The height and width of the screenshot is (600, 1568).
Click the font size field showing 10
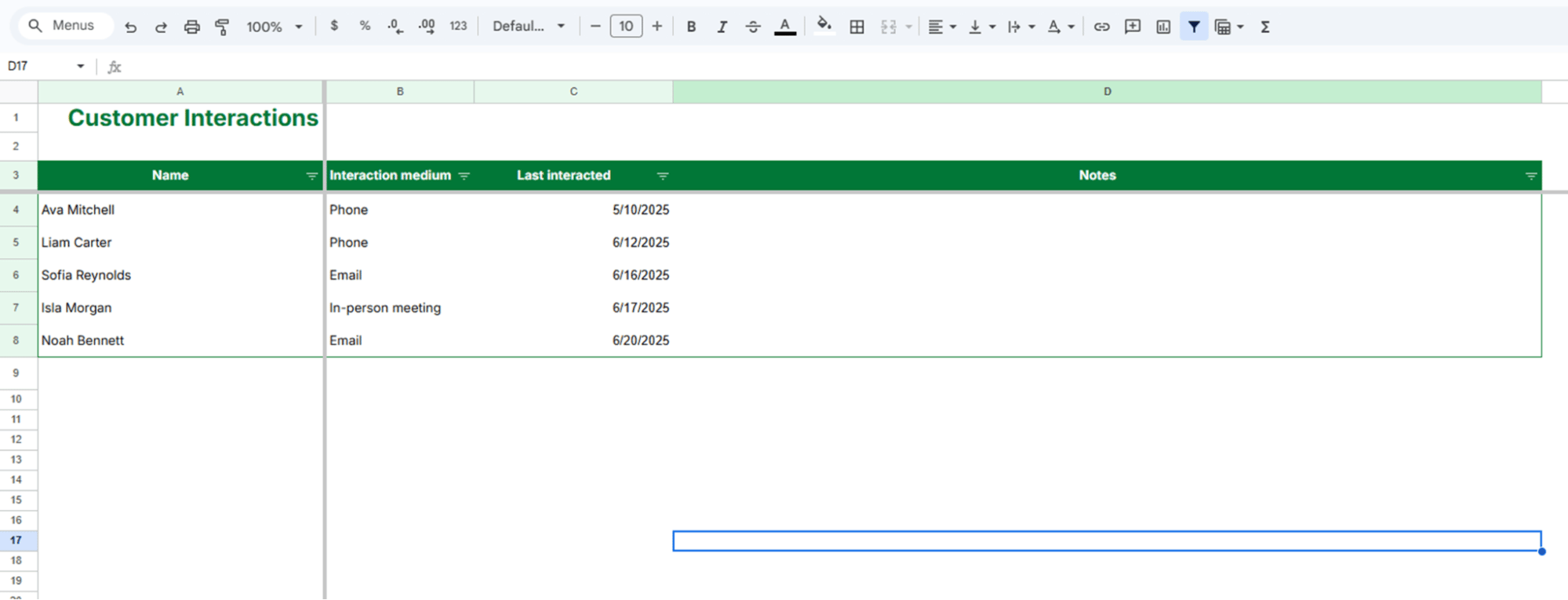626,26
